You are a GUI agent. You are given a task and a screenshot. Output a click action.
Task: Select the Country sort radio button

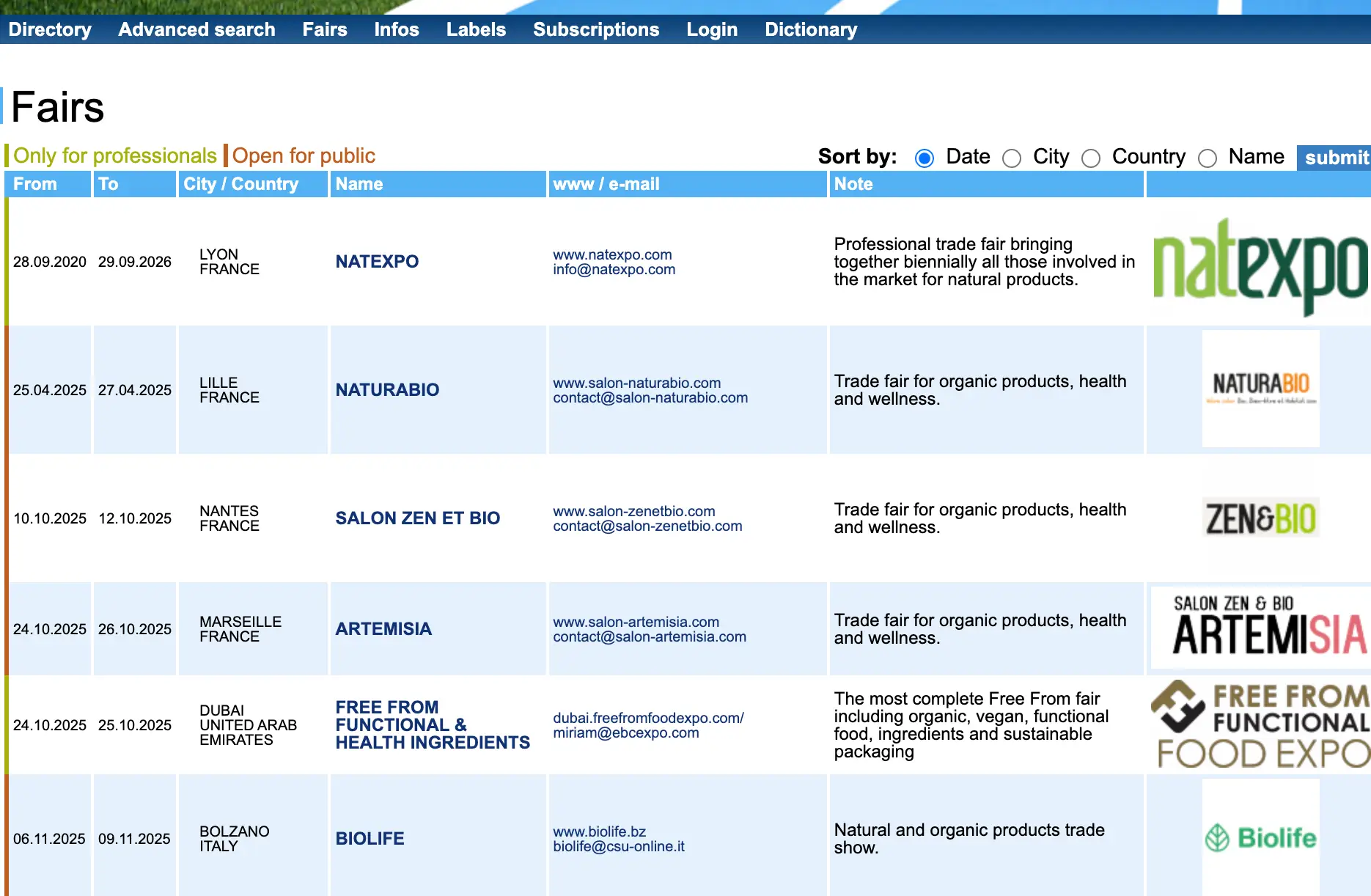point(1091,158)
